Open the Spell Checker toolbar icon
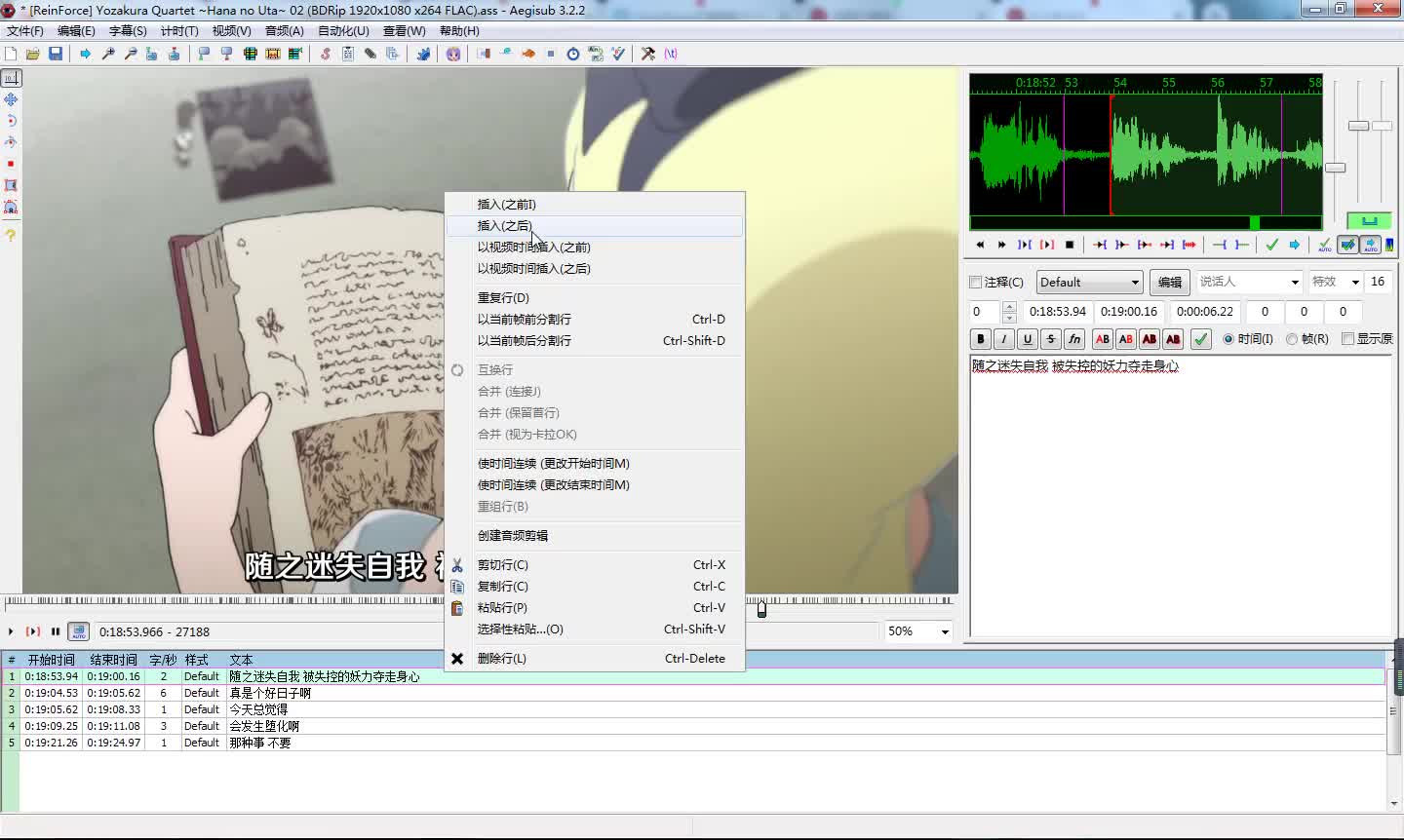The width and height of the screenshot is (1404, 840). click(618, 54)
